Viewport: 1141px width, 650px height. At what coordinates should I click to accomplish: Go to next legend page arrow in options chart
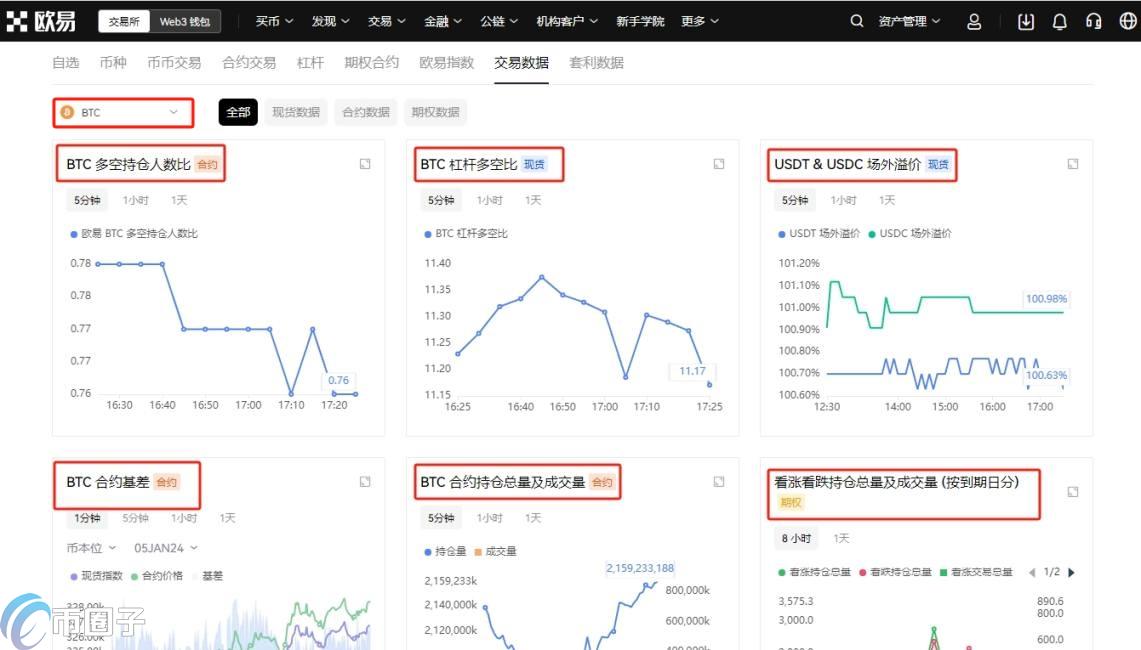pyautogui.click(x=1072, y=572)
